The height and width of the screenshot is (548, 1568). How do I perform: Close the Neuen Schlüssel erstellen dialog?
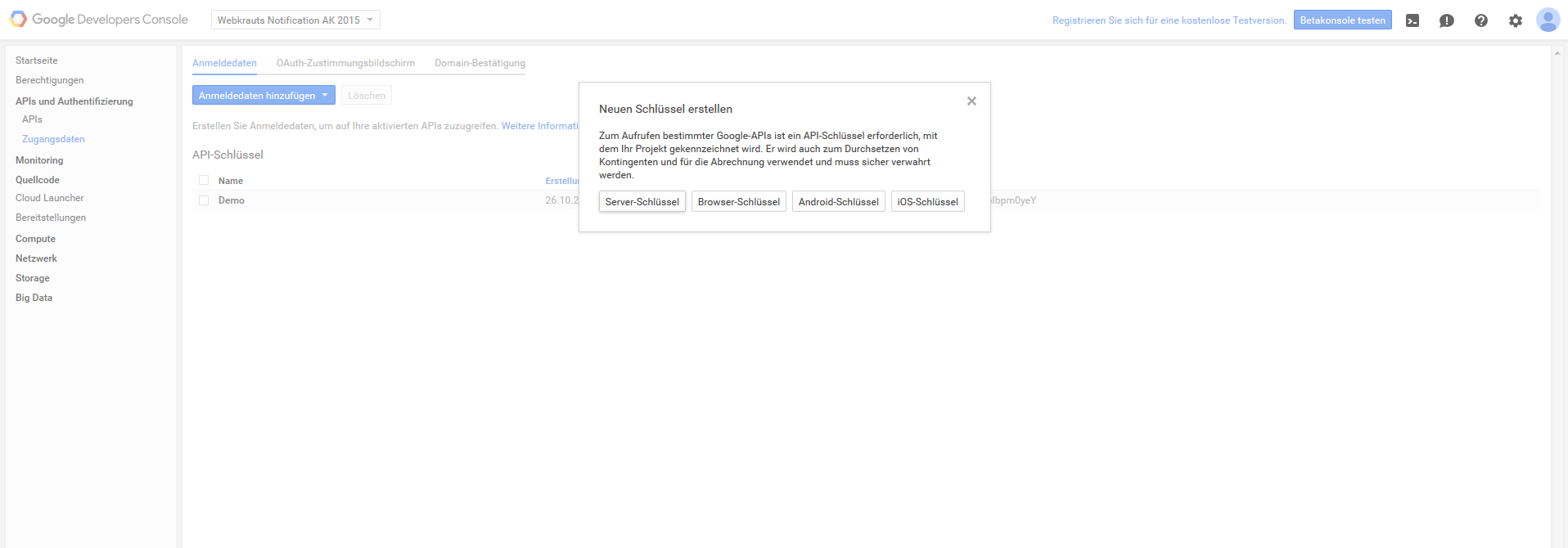pos(971,101)
